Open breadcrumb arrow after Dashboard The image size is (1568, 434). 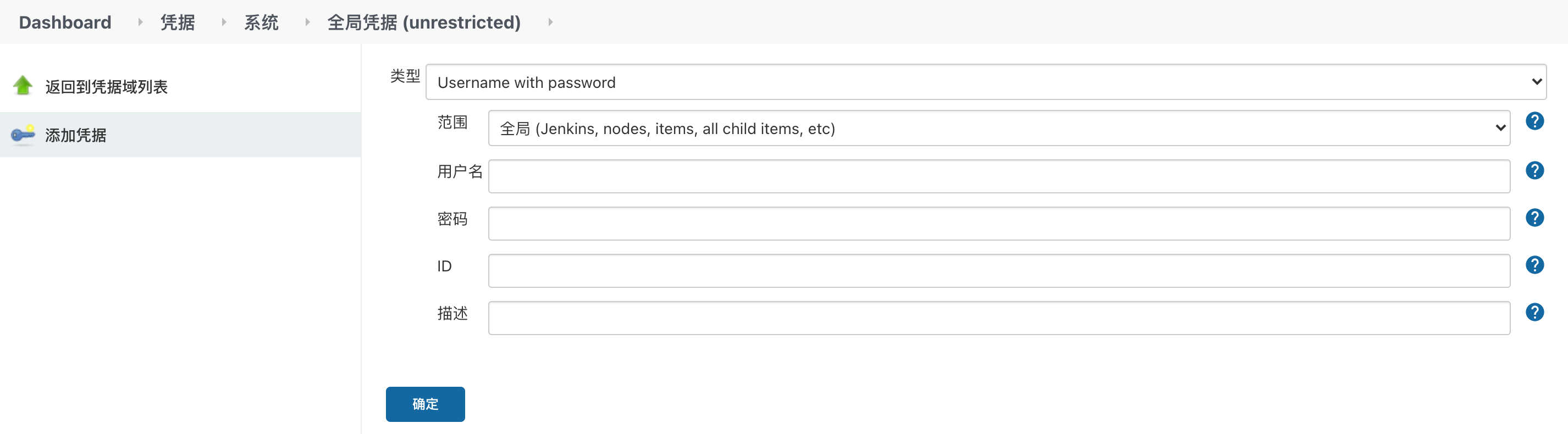(x=140, y=22)
